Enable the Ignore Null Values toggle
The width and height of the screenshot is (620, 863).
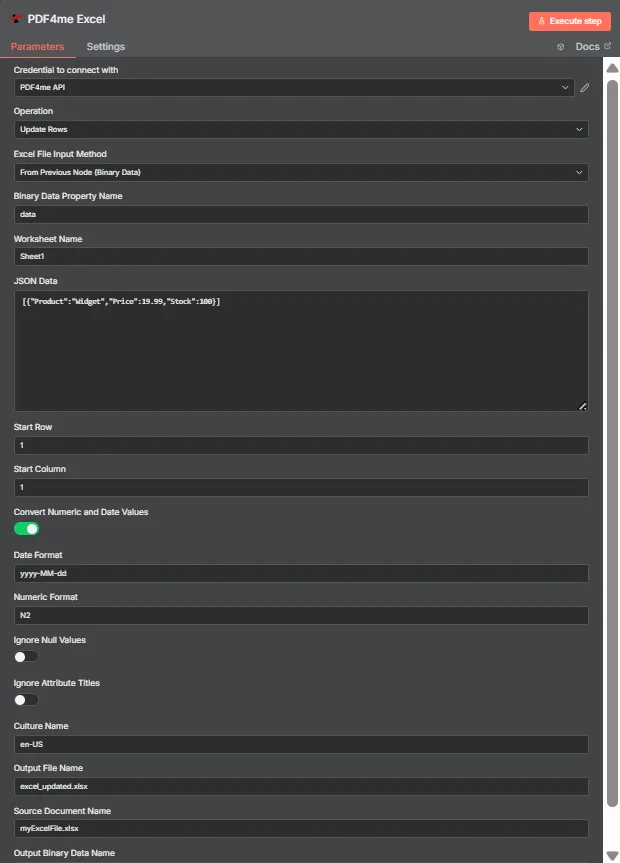coord(26,657)
